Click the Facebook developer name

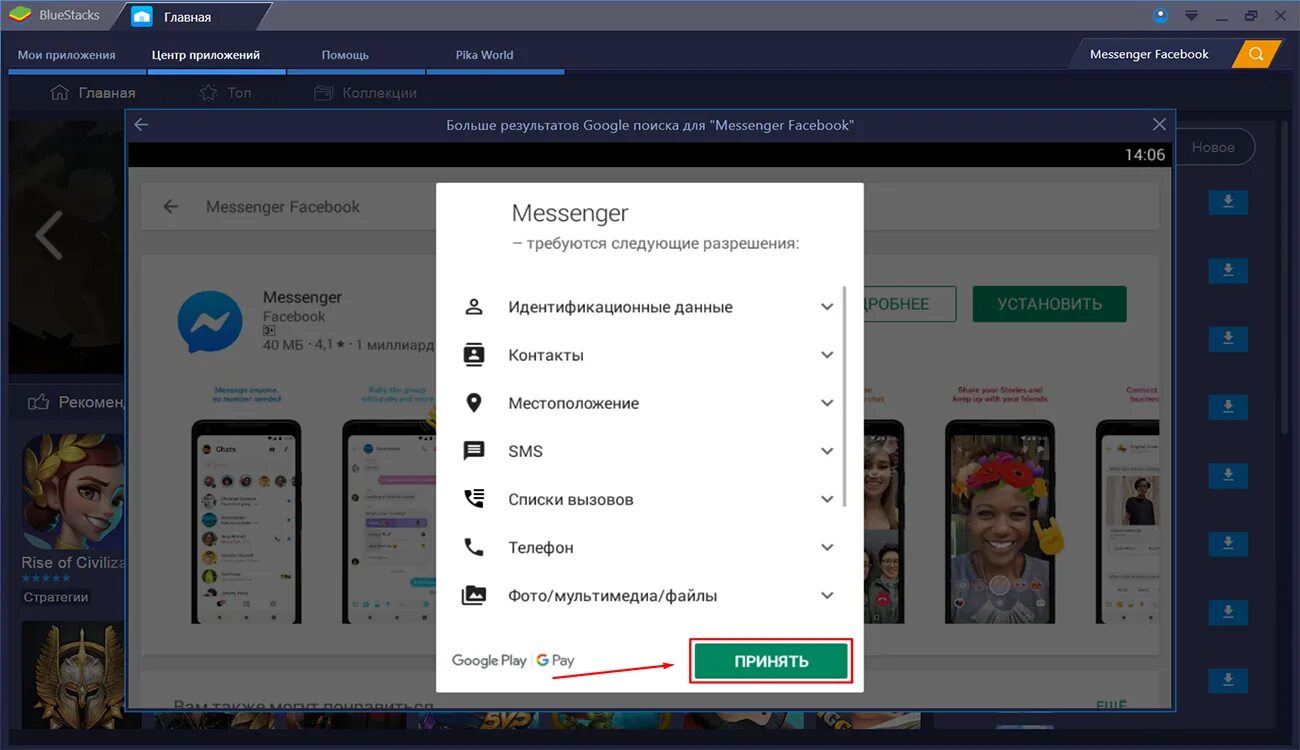[x=294, y=316]
